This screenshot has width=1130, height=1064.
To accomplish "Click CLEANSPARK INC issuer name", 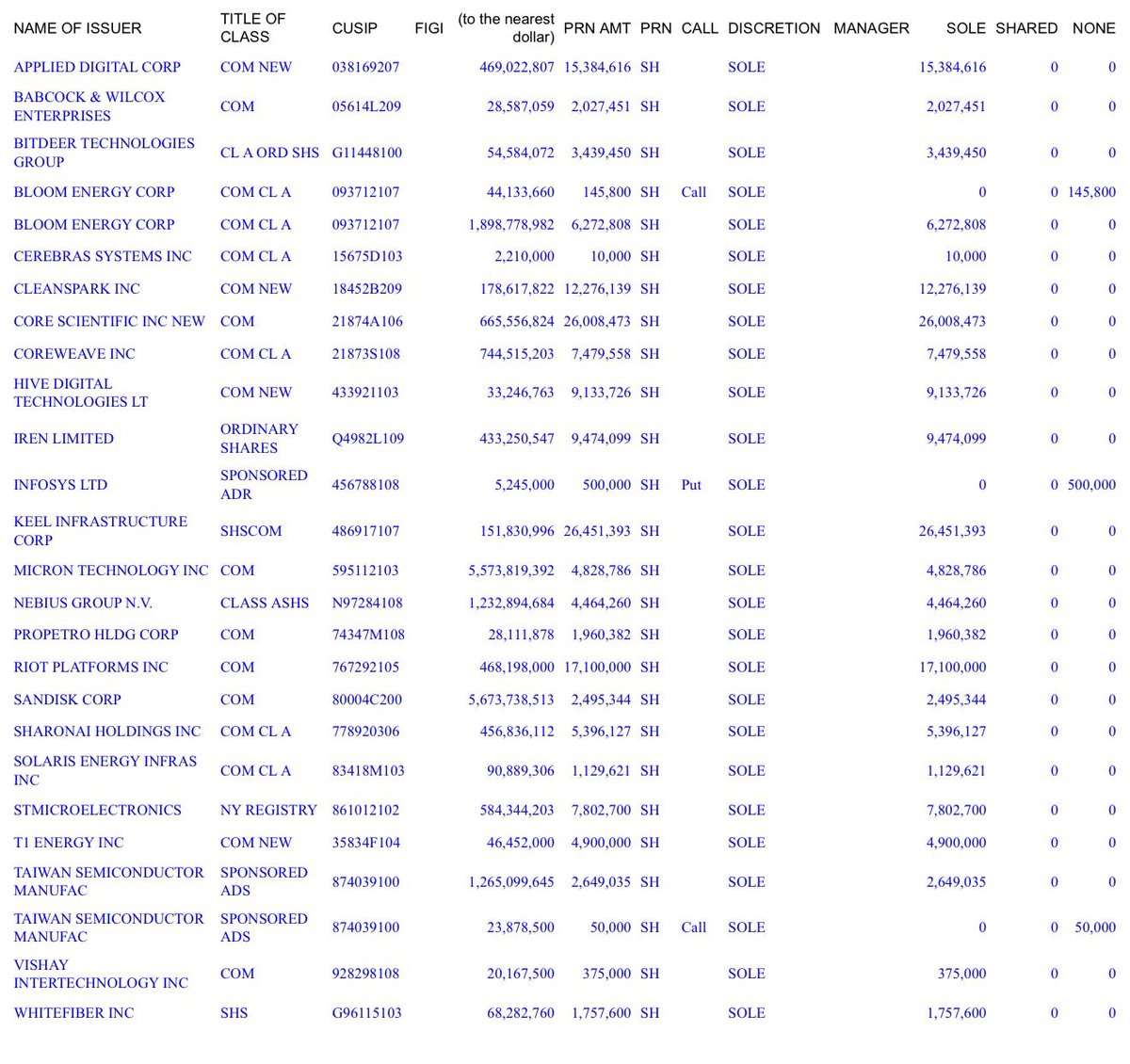I will click(x=76, y=289).
